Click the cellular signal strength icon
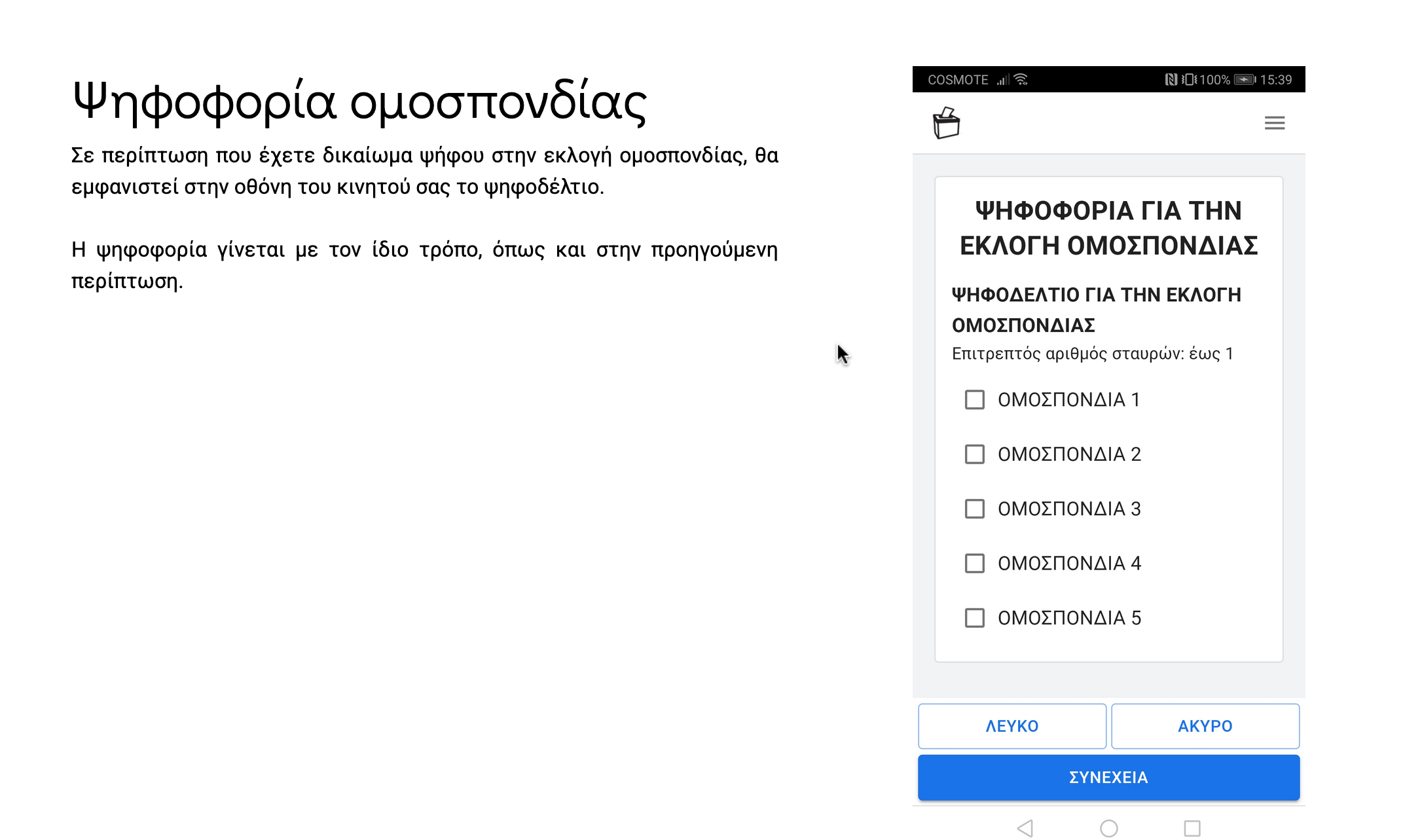The height and width of the screenshot is (840, 1403). [x=1003, y=80]
